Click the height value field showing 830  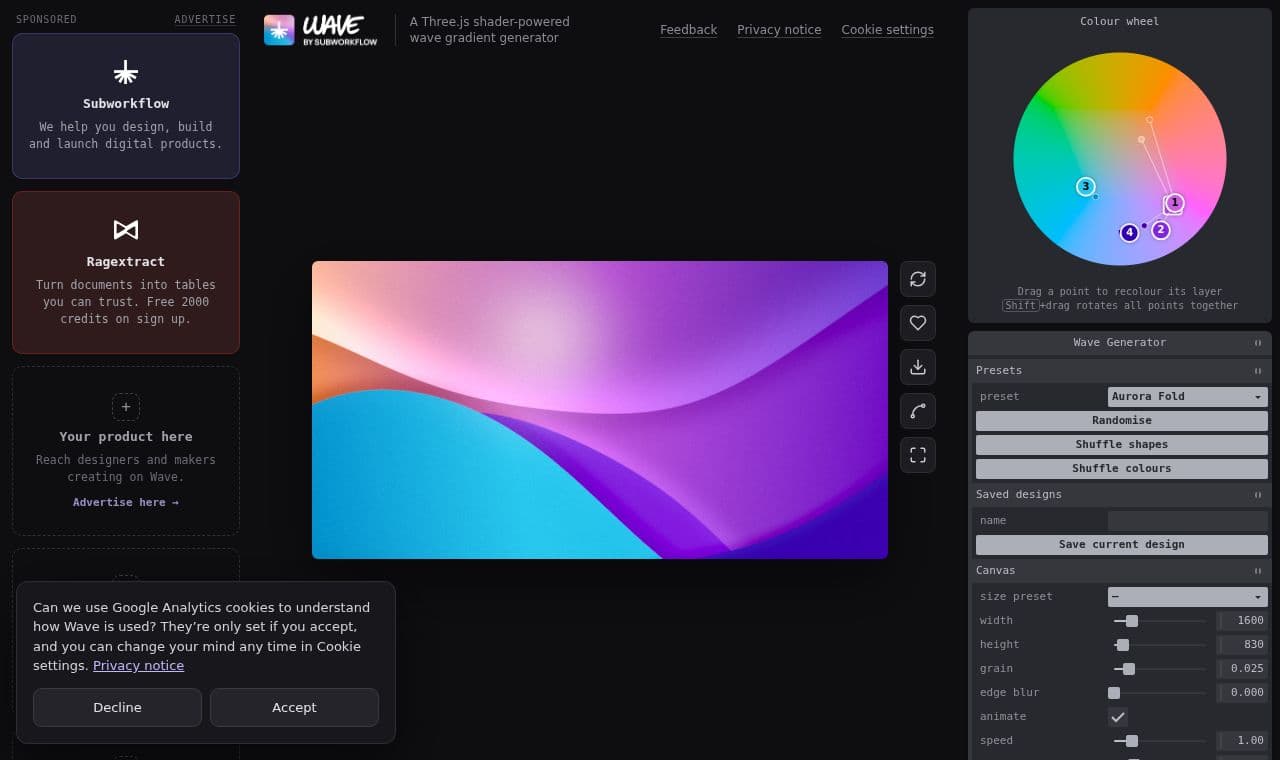tap(1242, 645)
